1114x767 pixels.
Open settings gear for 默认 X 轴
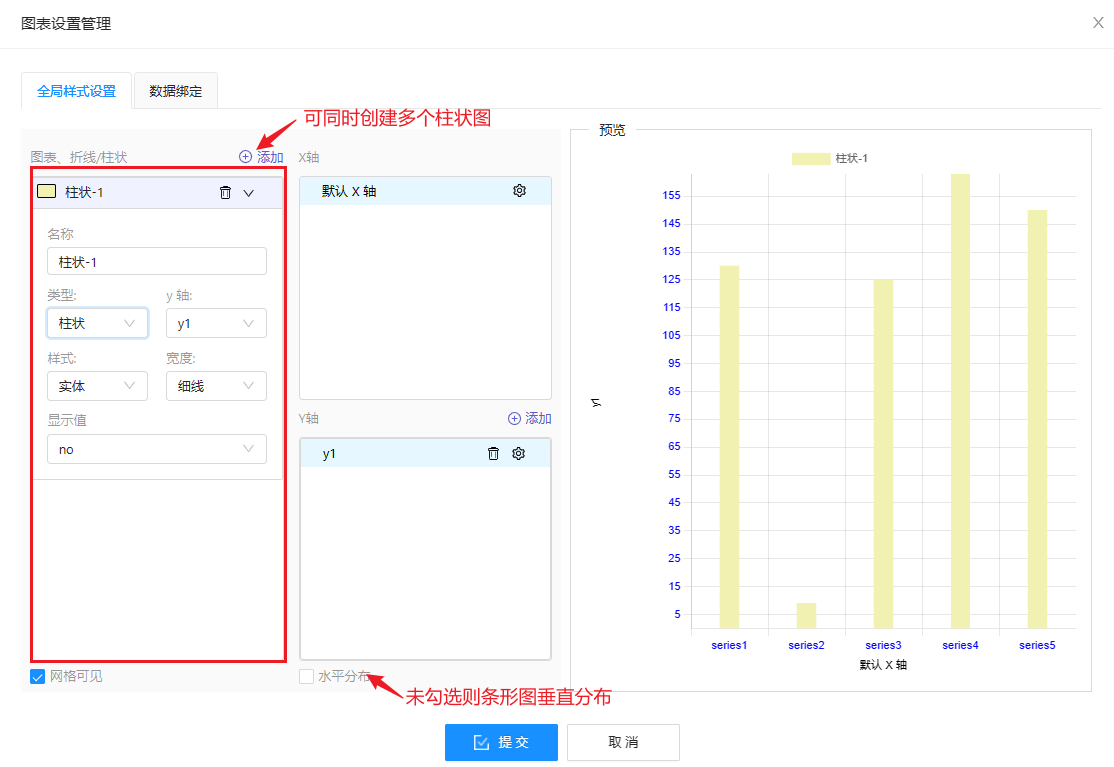[519, 191]
